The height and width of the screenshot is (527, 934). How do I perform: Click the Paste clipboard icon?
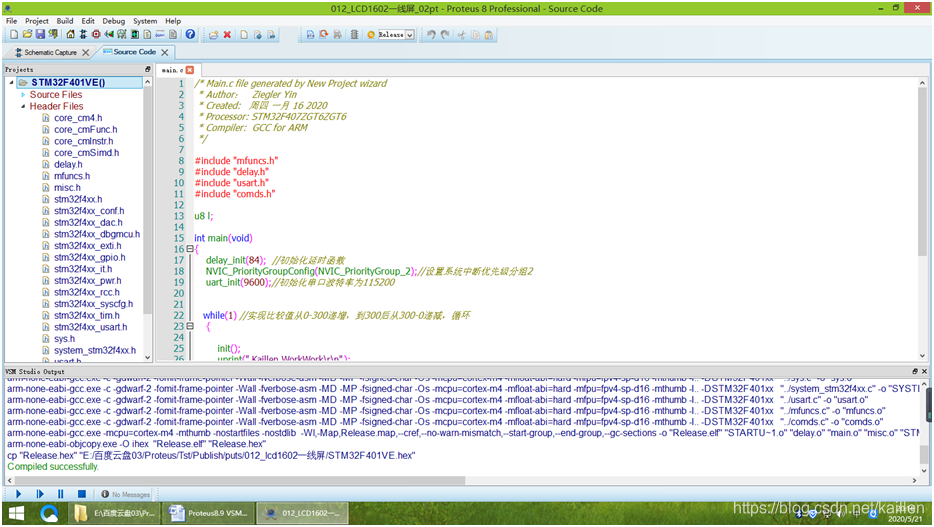pyautogui.click(x=489, y=35)
